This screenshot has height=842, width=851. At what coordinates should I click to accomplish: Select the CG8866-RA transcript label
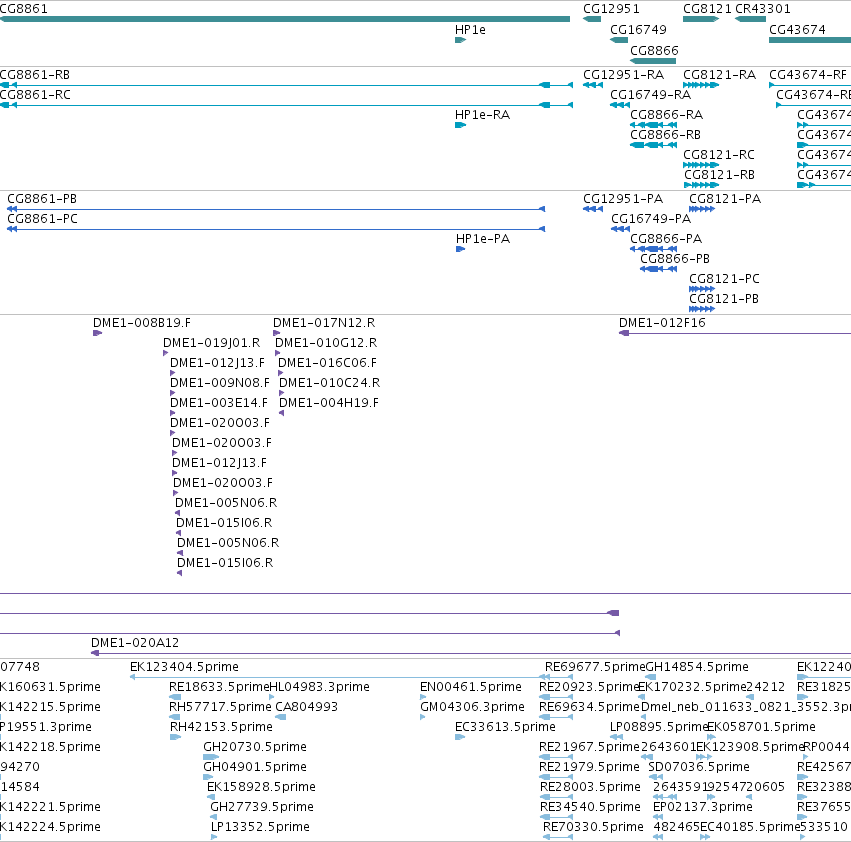point(666,115)
